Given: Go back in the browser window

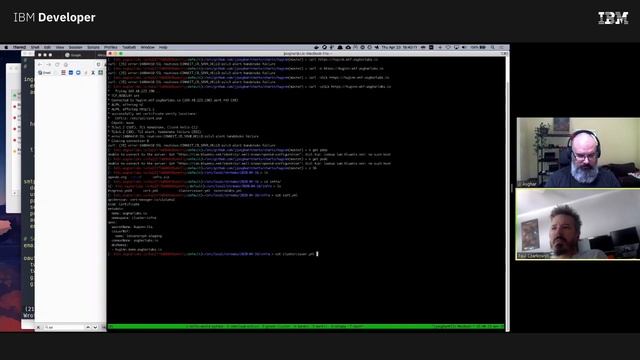Looking at the screenshot, I should (x=40, y=64).
